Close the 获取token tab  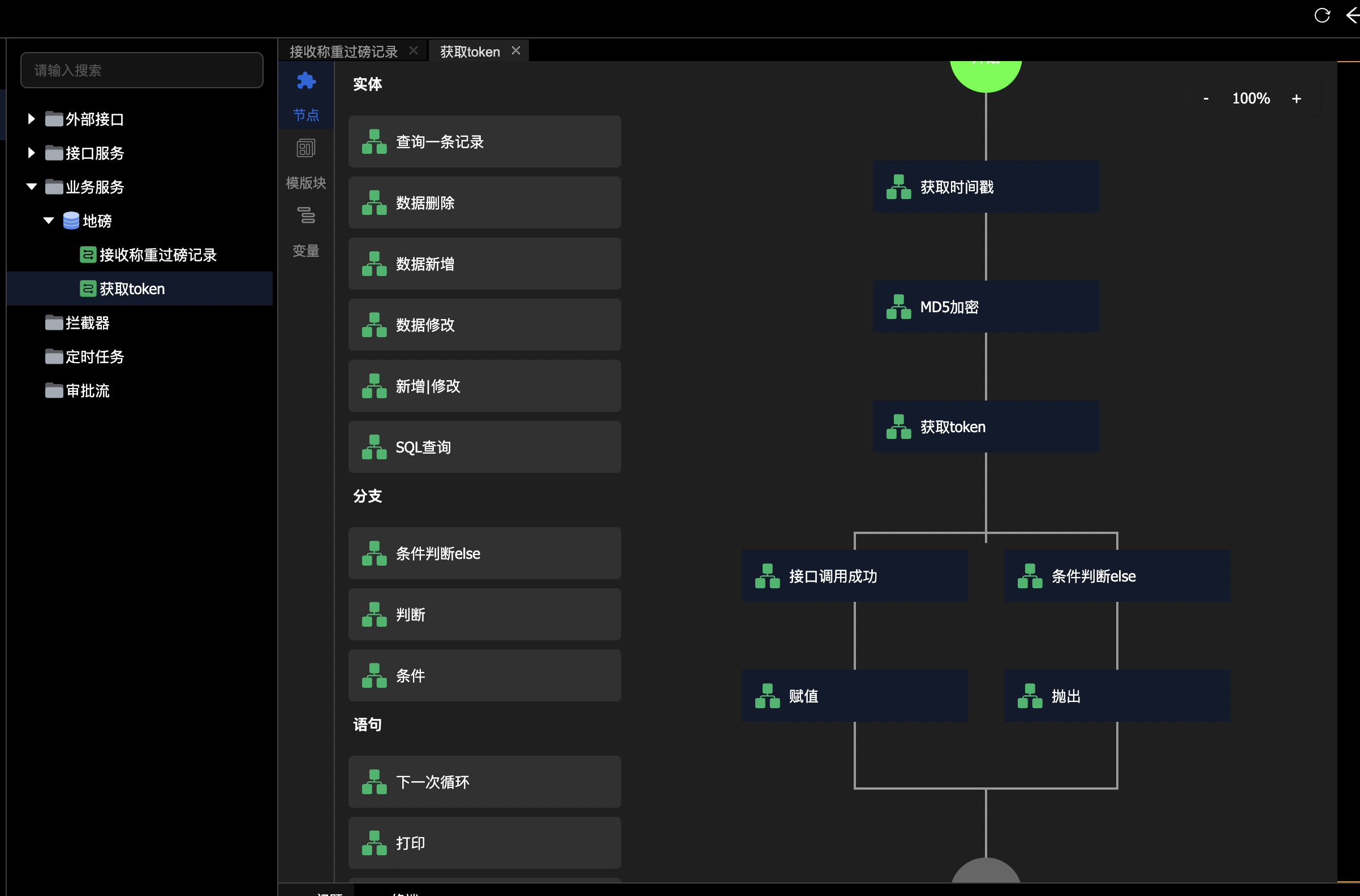click(x=515, y=51)
